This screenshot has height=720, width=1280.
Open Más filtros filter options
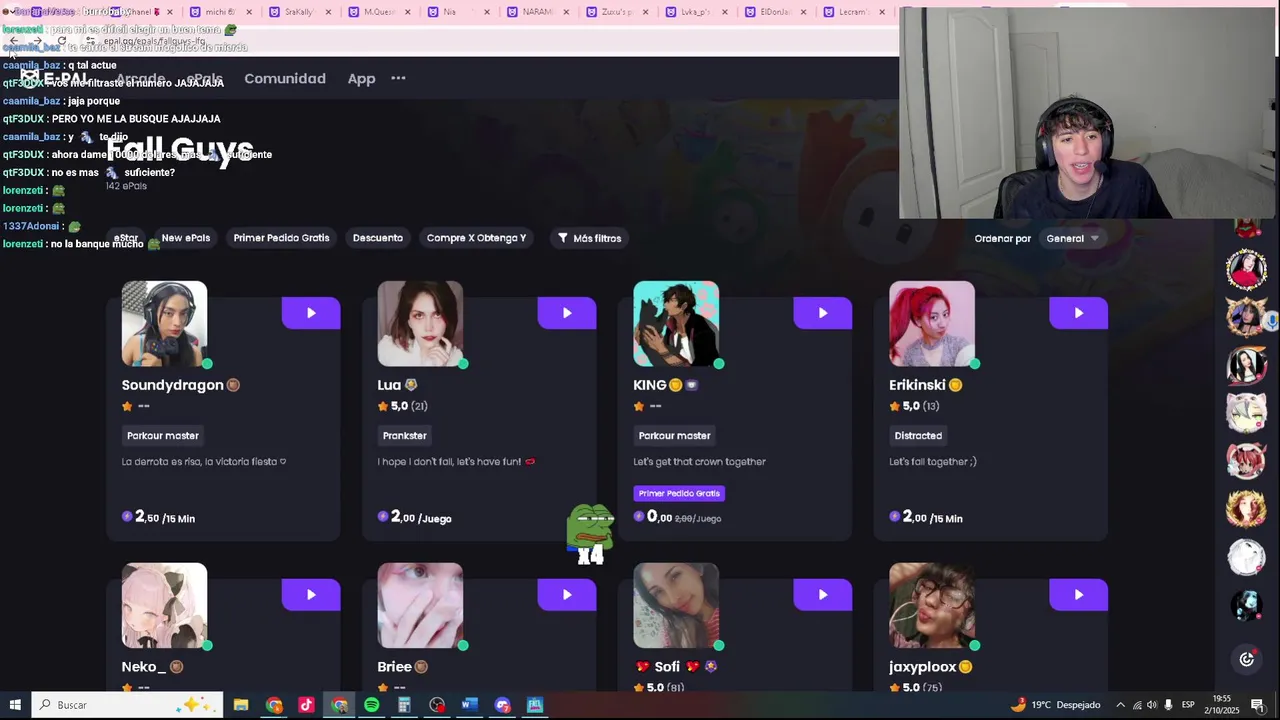(x=590, y=238)
